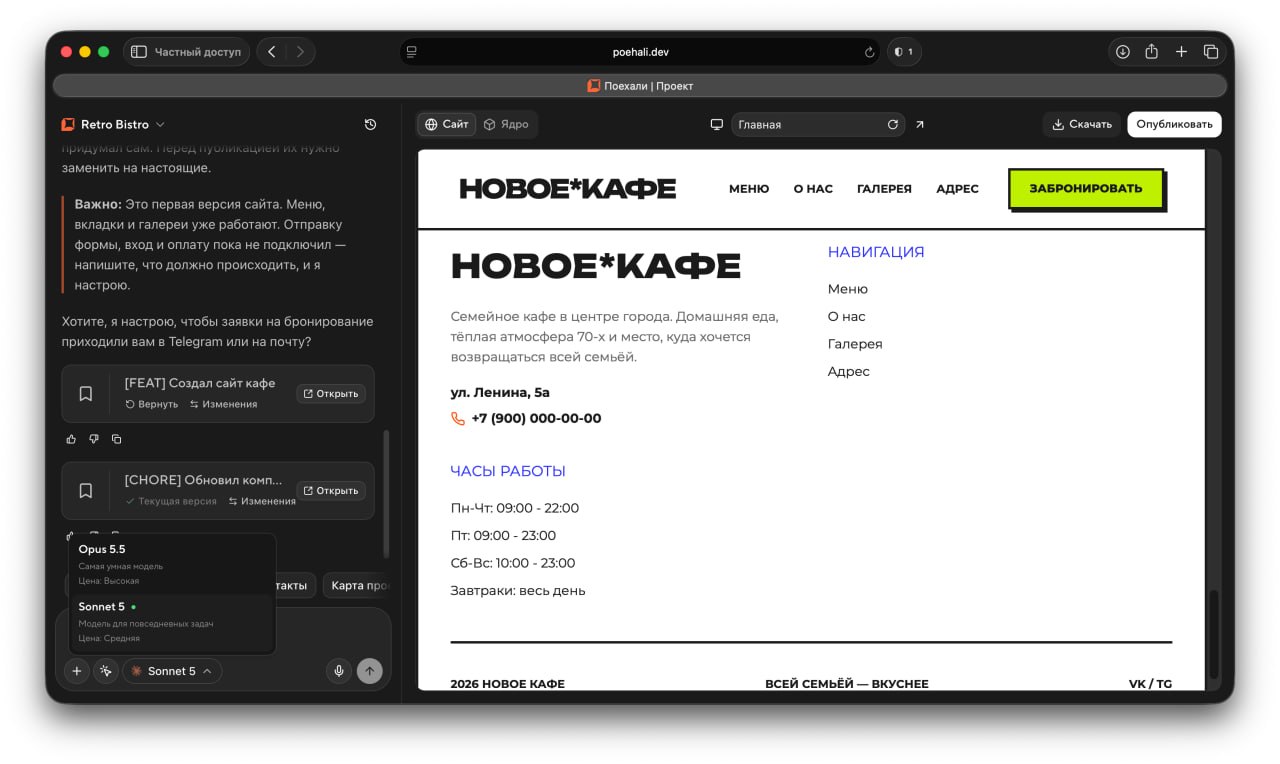The width and height of the screenshot is (1280, 764).
Task: Go back with the Safari back arrow
Action: click(x=272, y=52)
